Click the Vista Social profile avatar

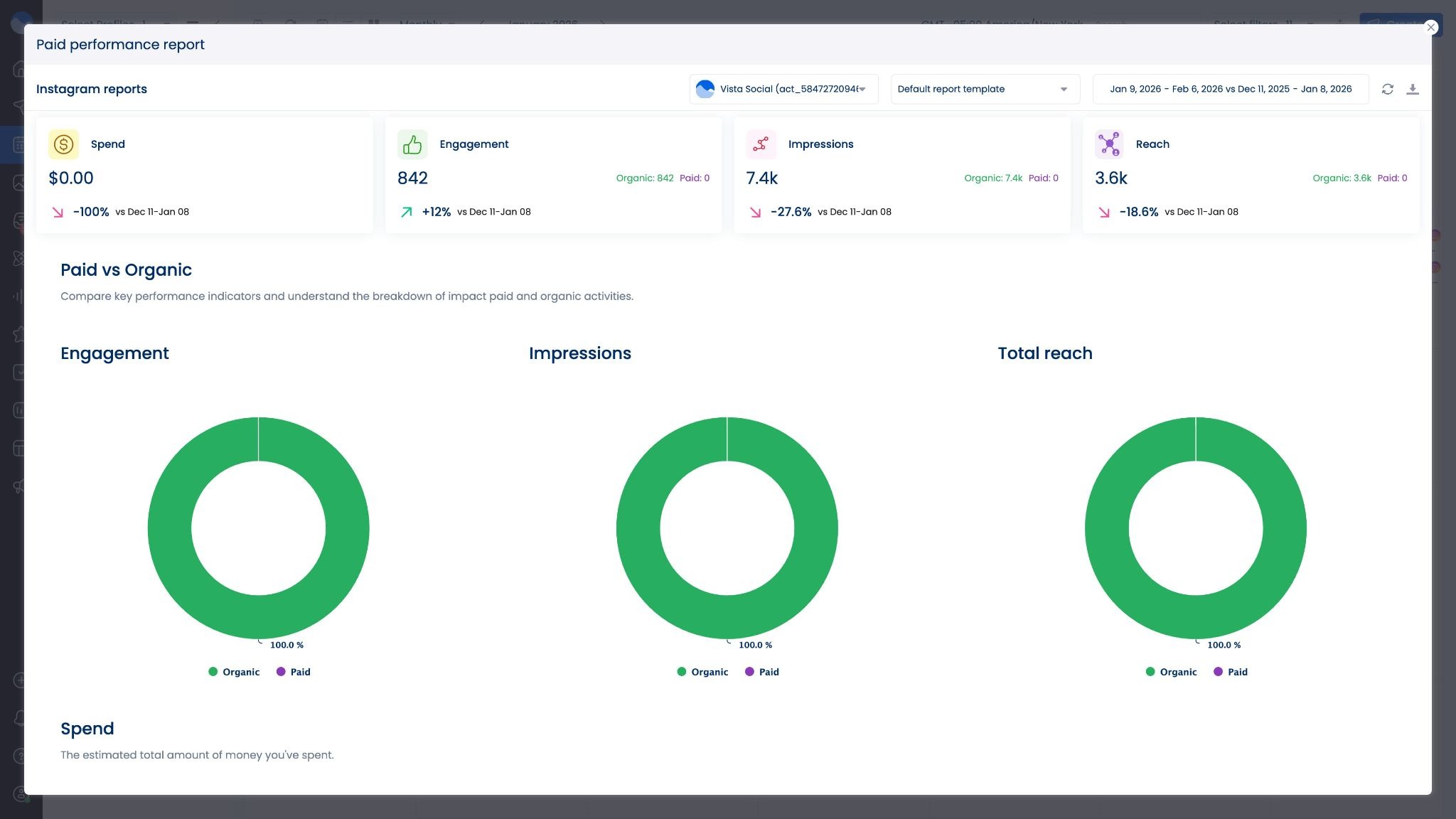[705, 89]
